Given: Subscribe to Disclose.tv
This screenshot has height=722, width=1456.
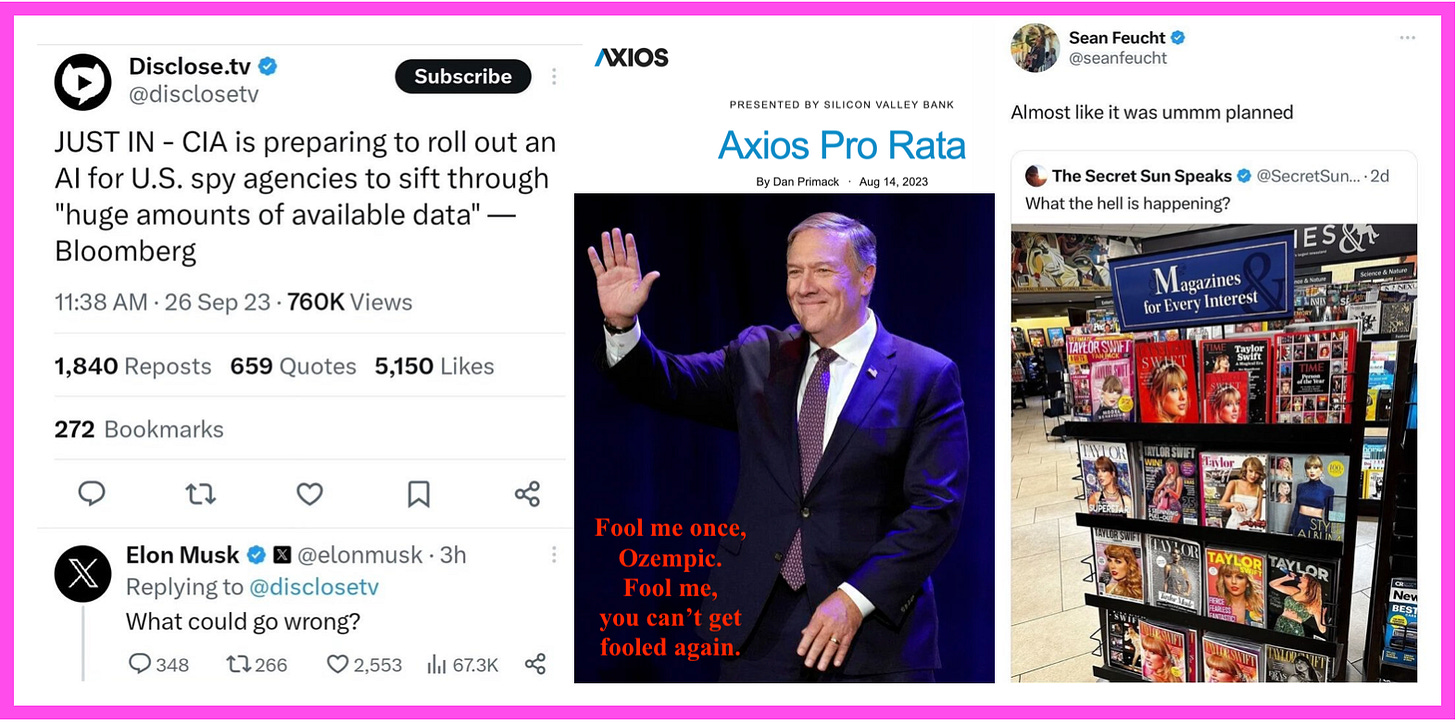Looking at the screenshot, I should click(x=463, y=76).
